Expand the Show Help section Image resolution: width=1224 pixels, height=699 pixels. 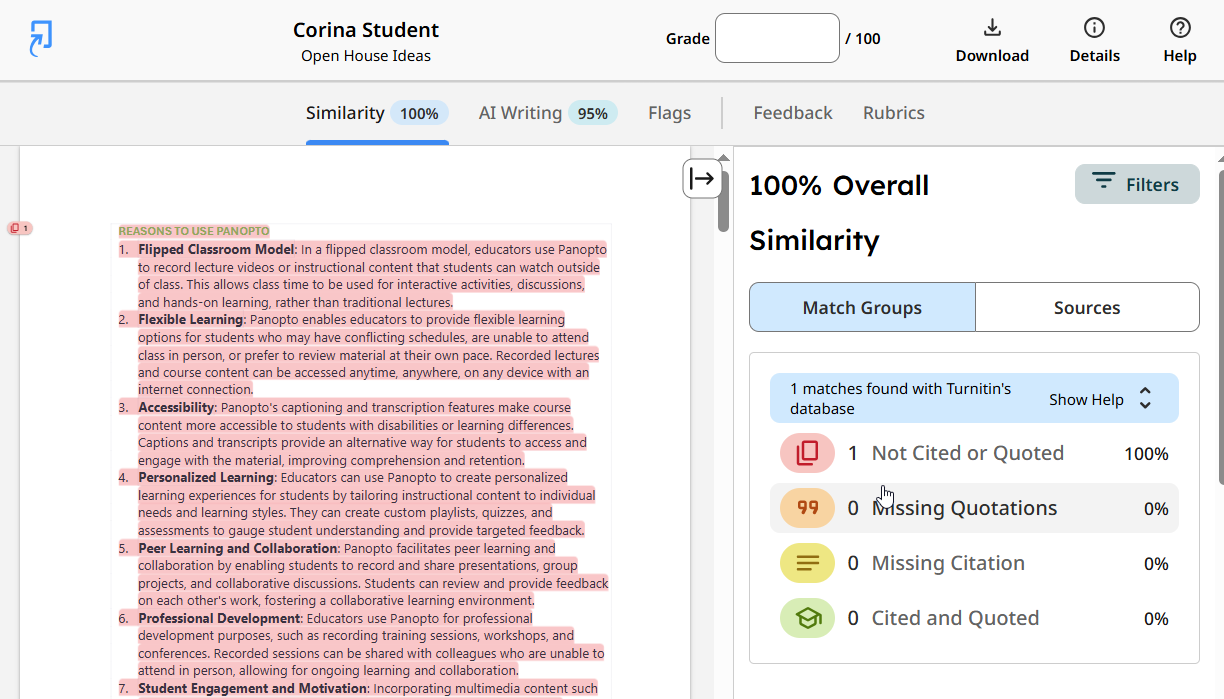1085,398
